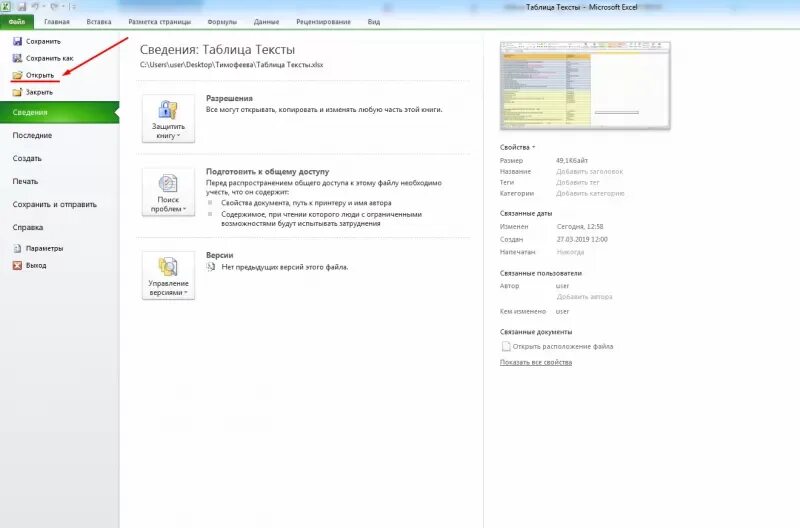Switch to the Данные tab

pos(266,22)
